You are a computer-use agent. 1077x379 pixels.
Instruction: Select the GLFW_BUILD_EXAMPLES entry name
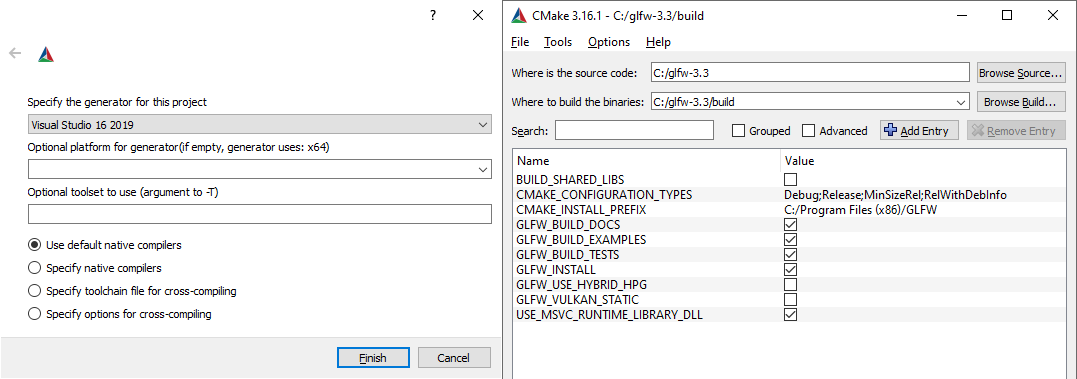[581, 240]
